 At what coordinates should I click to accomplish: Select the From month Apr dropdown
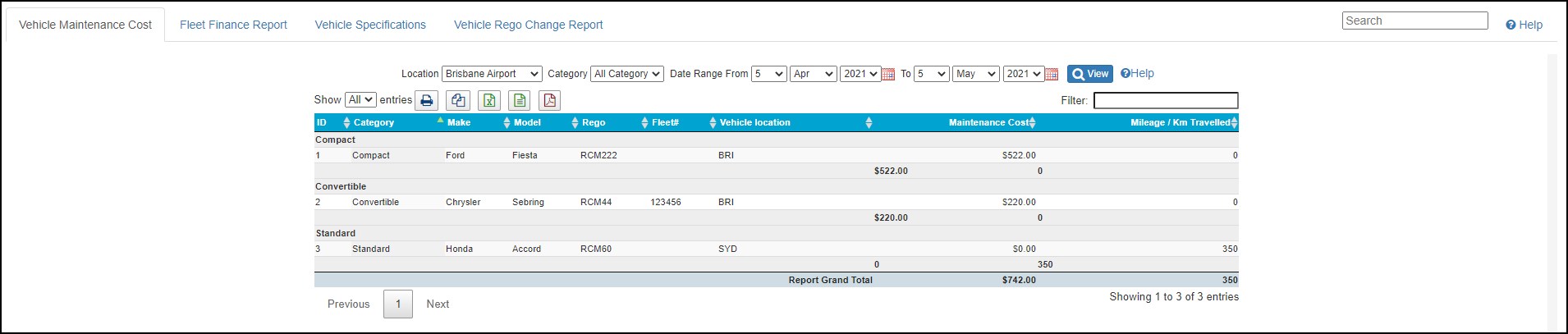814,74
